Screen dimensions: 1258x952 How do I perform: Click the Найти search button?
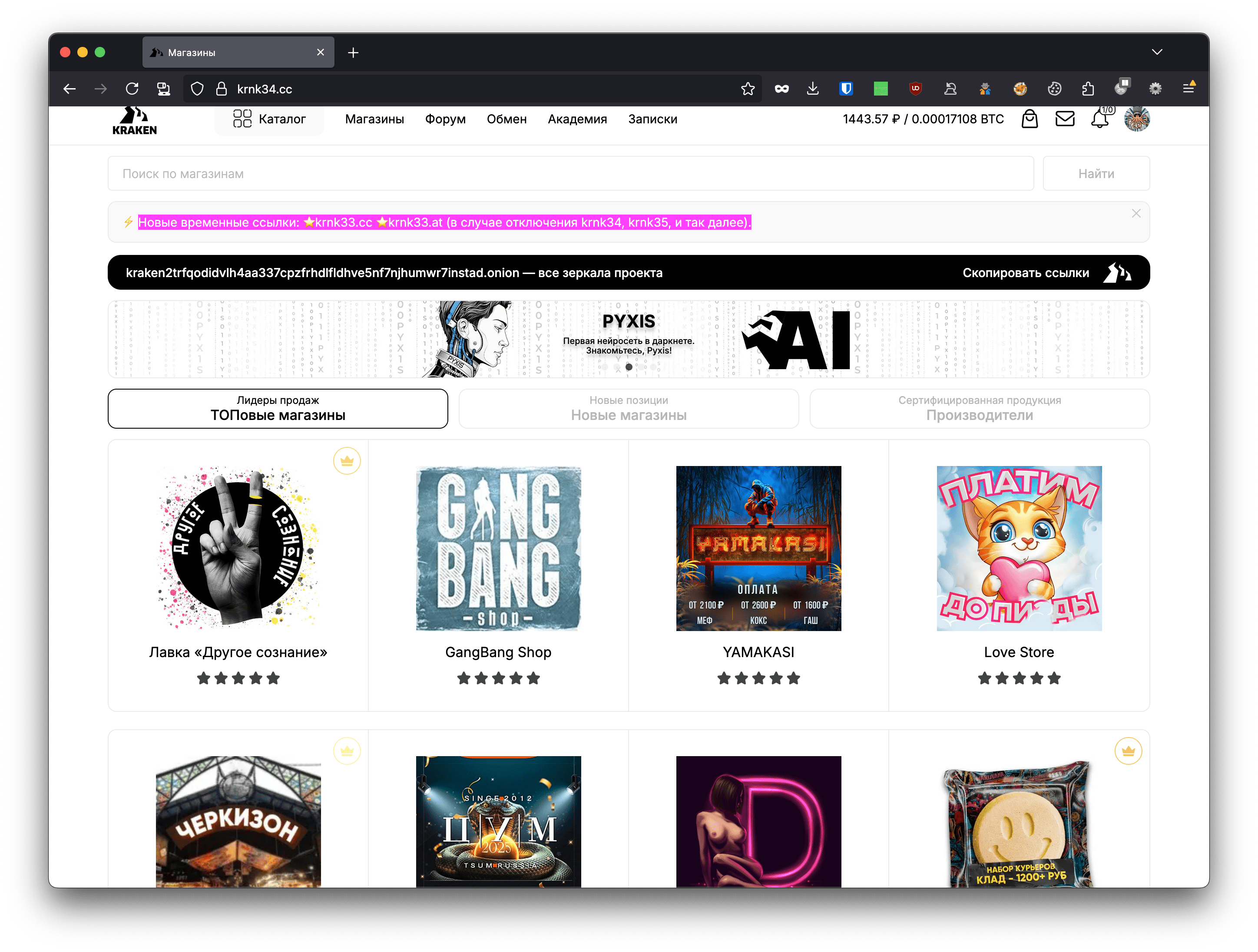click(1096, 173)
